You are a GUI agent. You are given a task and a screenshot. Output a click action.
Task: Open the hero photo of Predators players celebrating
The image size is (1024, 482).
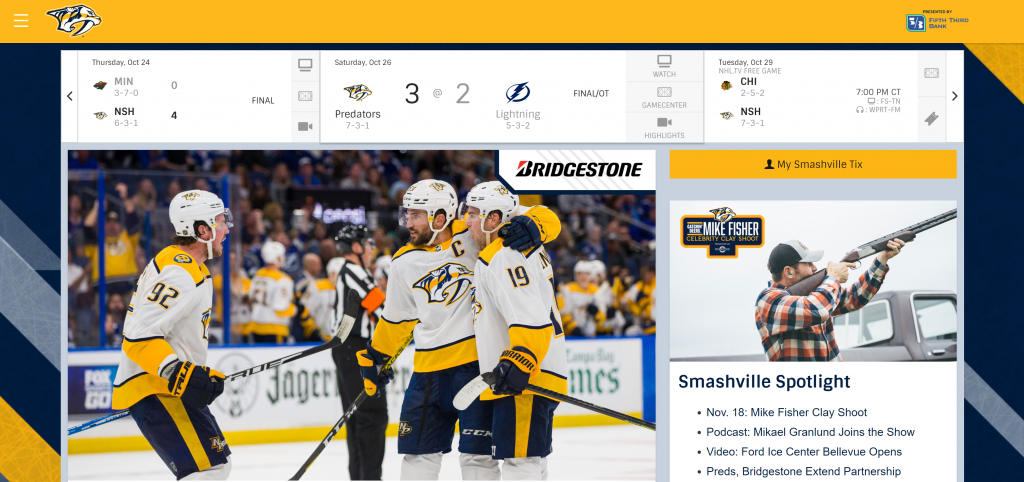(362, 315)
